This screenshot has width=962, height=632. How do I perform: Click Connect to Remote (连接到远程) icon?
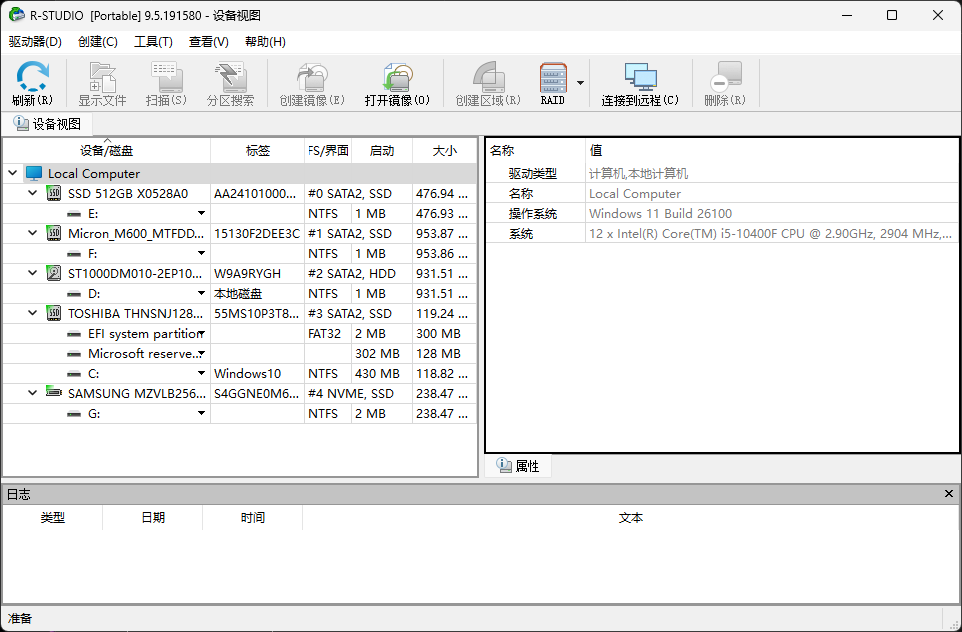641,77
